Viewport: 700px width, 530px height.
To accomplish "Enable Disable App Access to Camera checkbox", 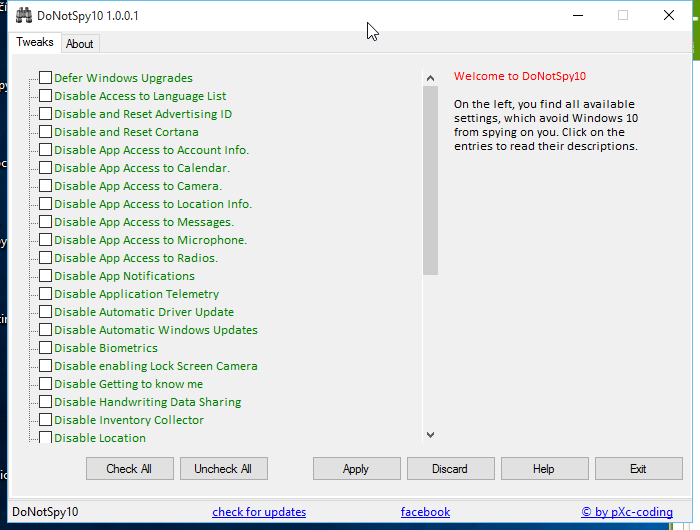I will click(46, 186).
